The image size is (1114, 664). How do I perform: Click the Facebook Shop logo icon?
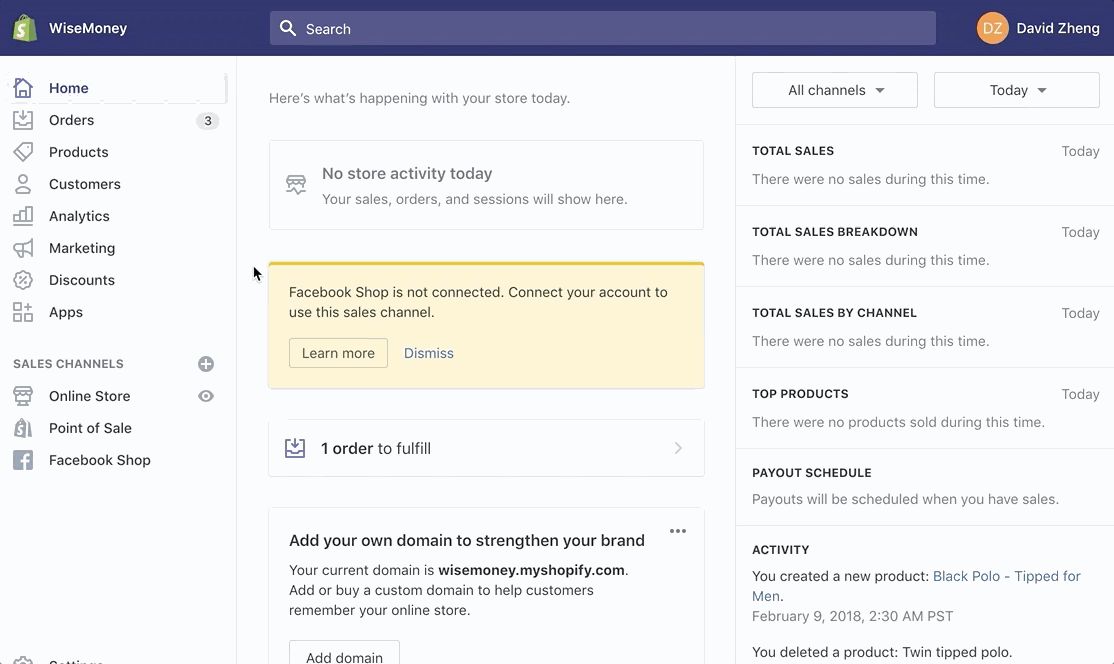click(x=23, y=460)
